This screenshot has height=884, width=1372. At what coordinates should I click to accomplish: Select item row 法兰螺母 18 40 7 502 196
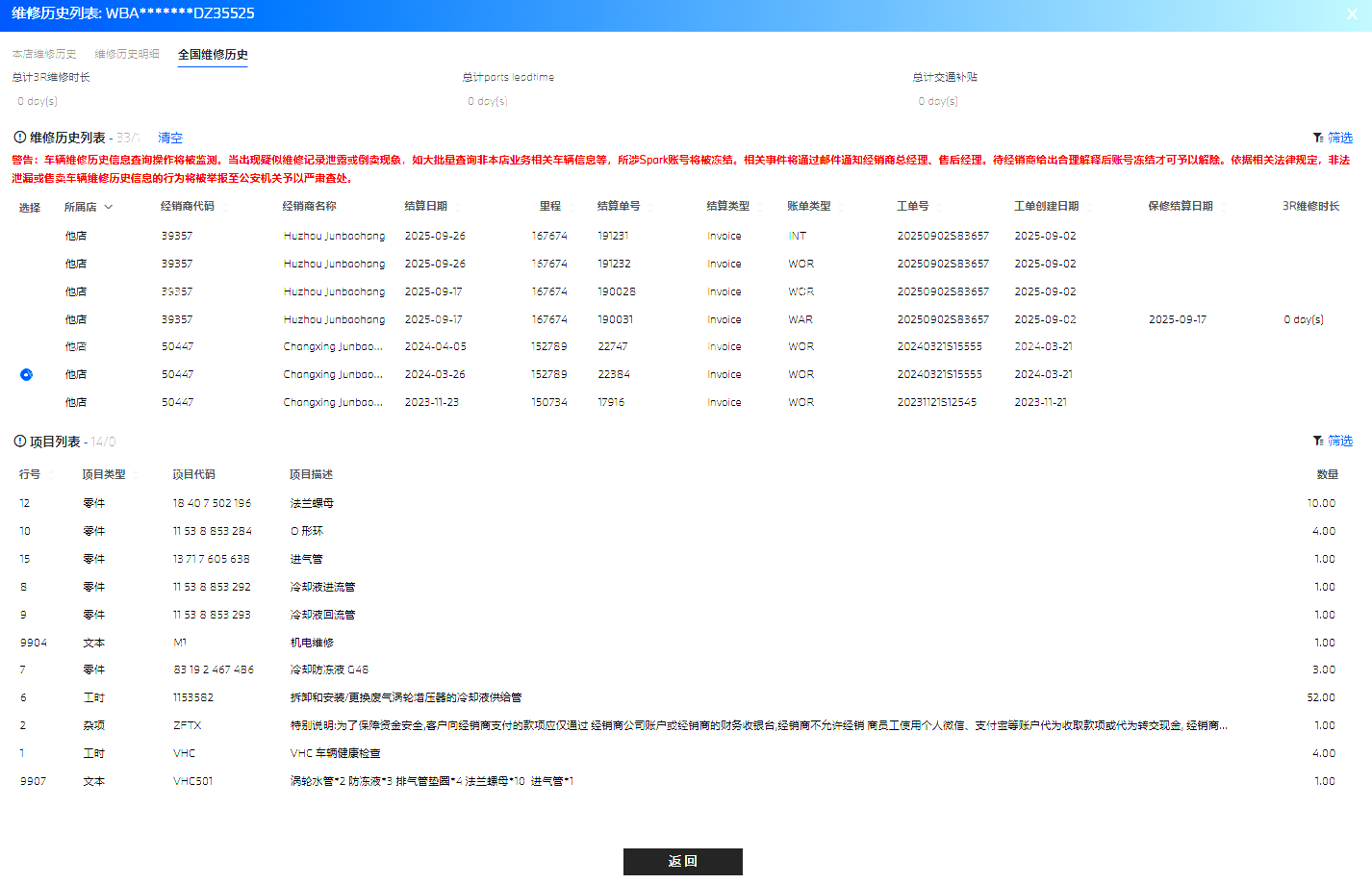683,503
